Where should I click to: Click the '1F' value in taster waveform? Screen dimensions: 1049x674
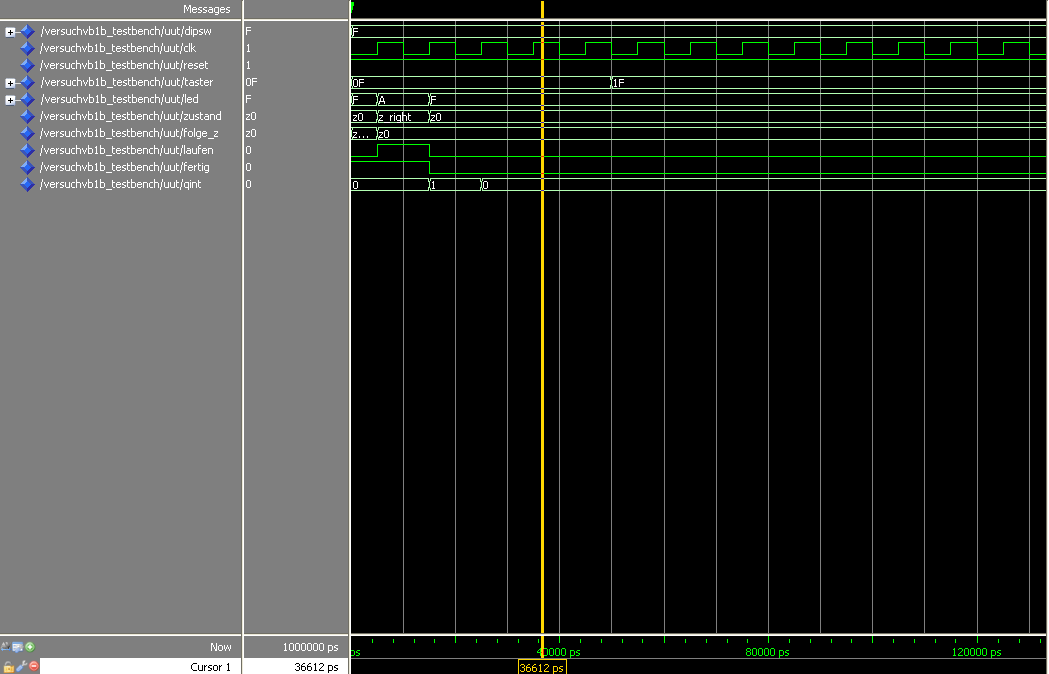619,83
